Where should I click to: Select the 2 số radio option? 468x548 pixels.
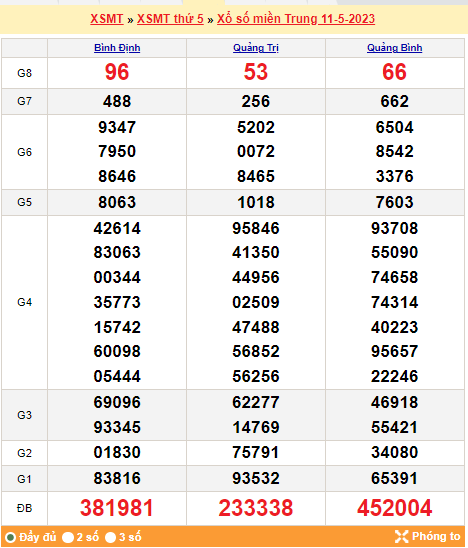tap(68, 537)
